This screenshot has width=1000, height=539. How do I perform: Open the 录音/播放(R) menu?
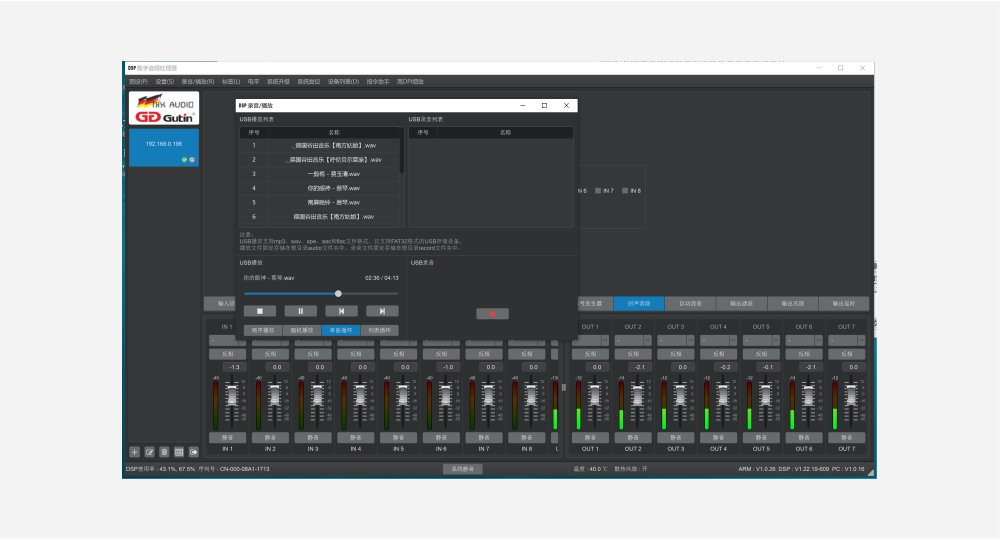(x=198, y=82)
